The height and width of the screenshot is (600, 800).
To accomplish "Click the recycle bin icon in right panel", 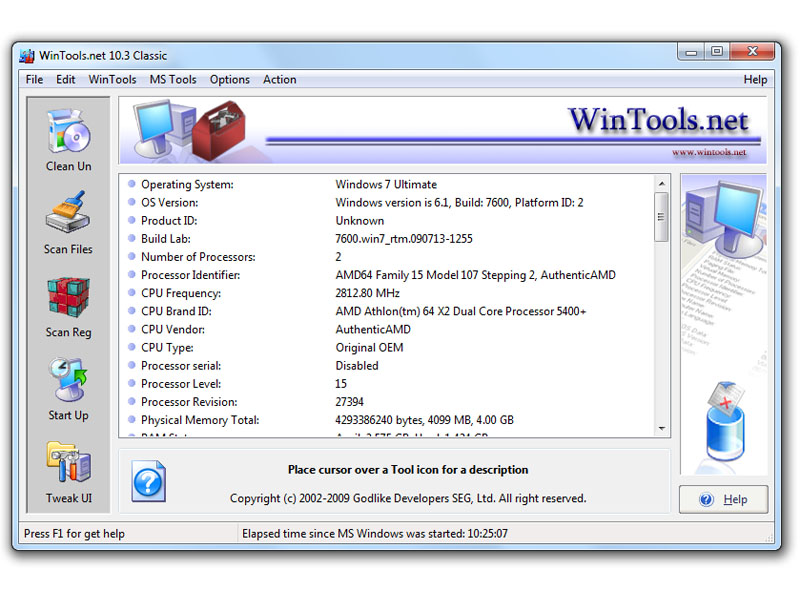I will [x=725, y=421].
